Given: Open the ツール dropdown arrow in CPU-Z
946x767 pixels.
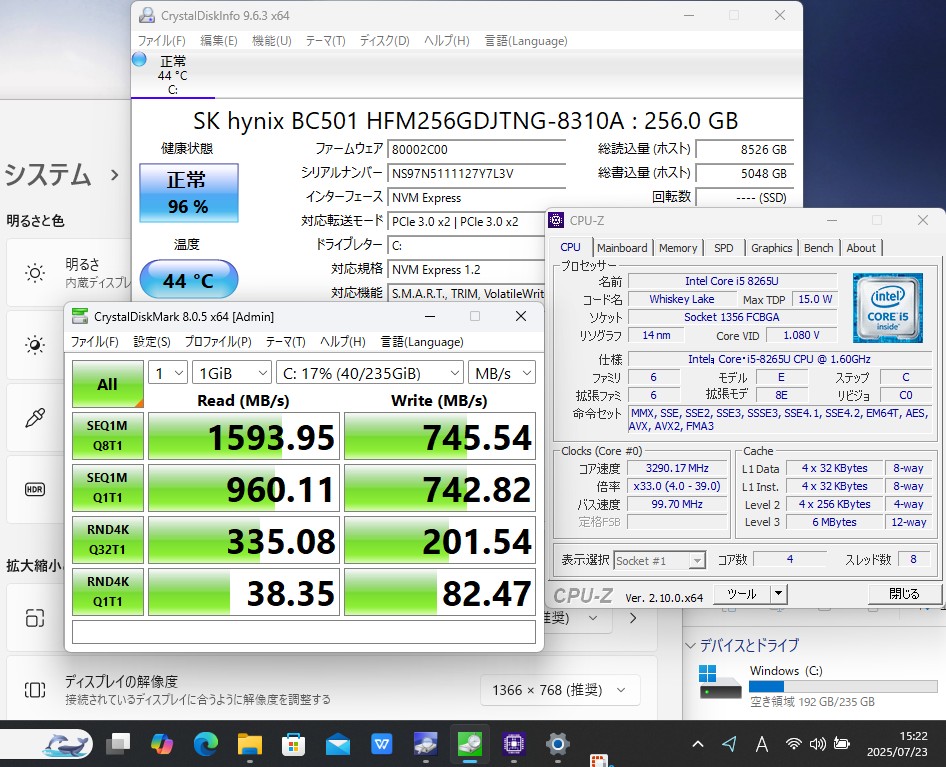Looking at the screenshot, I should (778, 594).
